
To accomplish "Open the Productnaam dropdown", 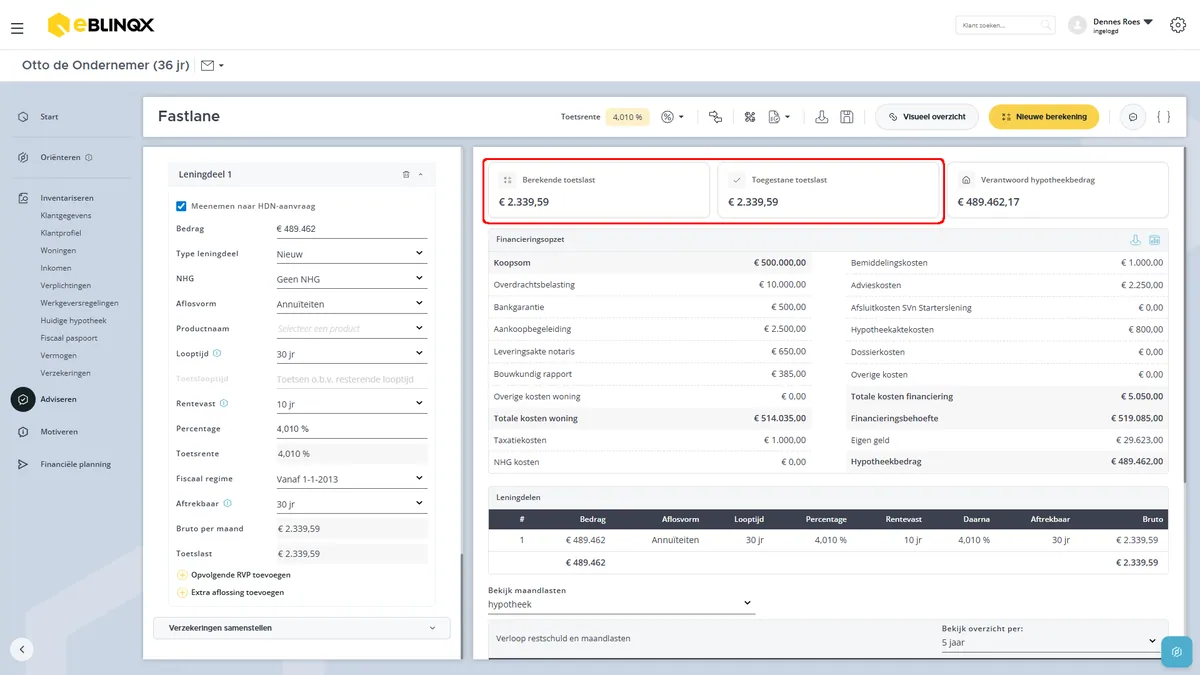I will (351, 328).
